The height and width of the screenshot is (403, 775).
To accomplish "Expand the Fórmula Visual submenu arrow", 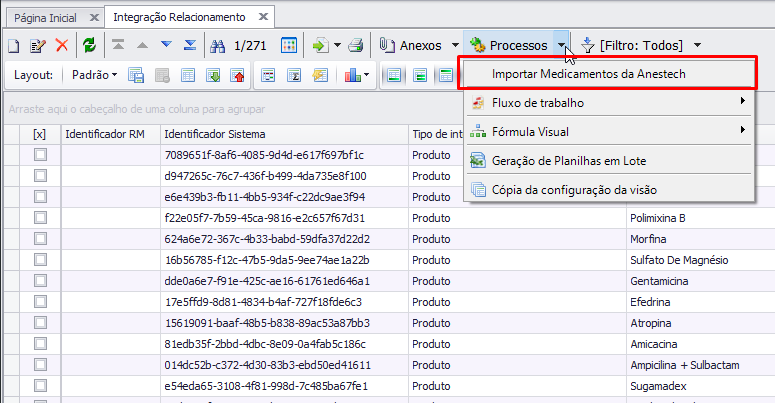I will click(742, 130).
